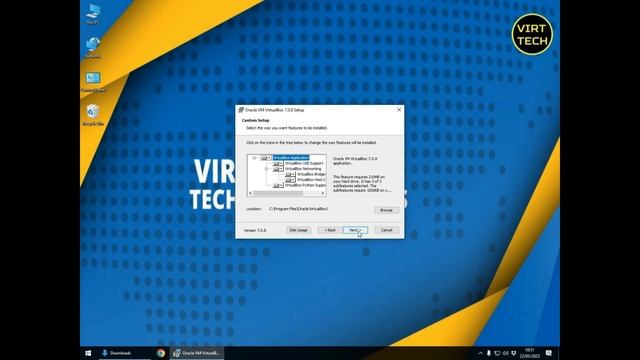Select the VirtualBox Networking row
Image resolution: width=640 pixels, height=360 pixels.
303,169
